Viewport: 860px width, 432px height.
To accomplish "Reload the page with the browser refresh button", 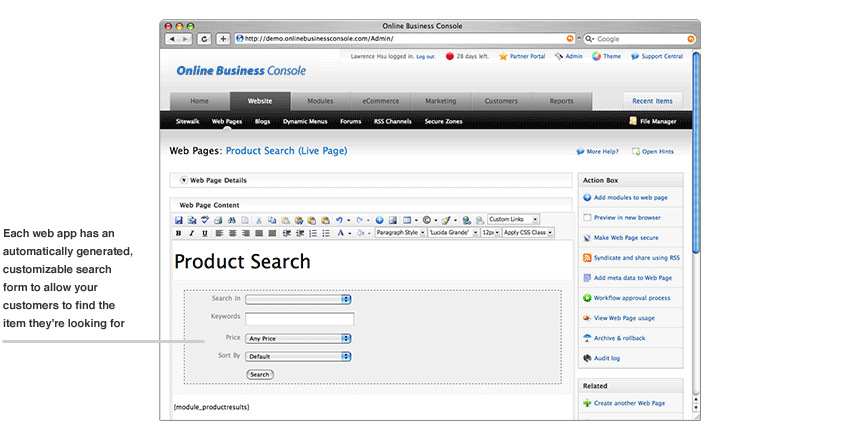I will 205,39.
